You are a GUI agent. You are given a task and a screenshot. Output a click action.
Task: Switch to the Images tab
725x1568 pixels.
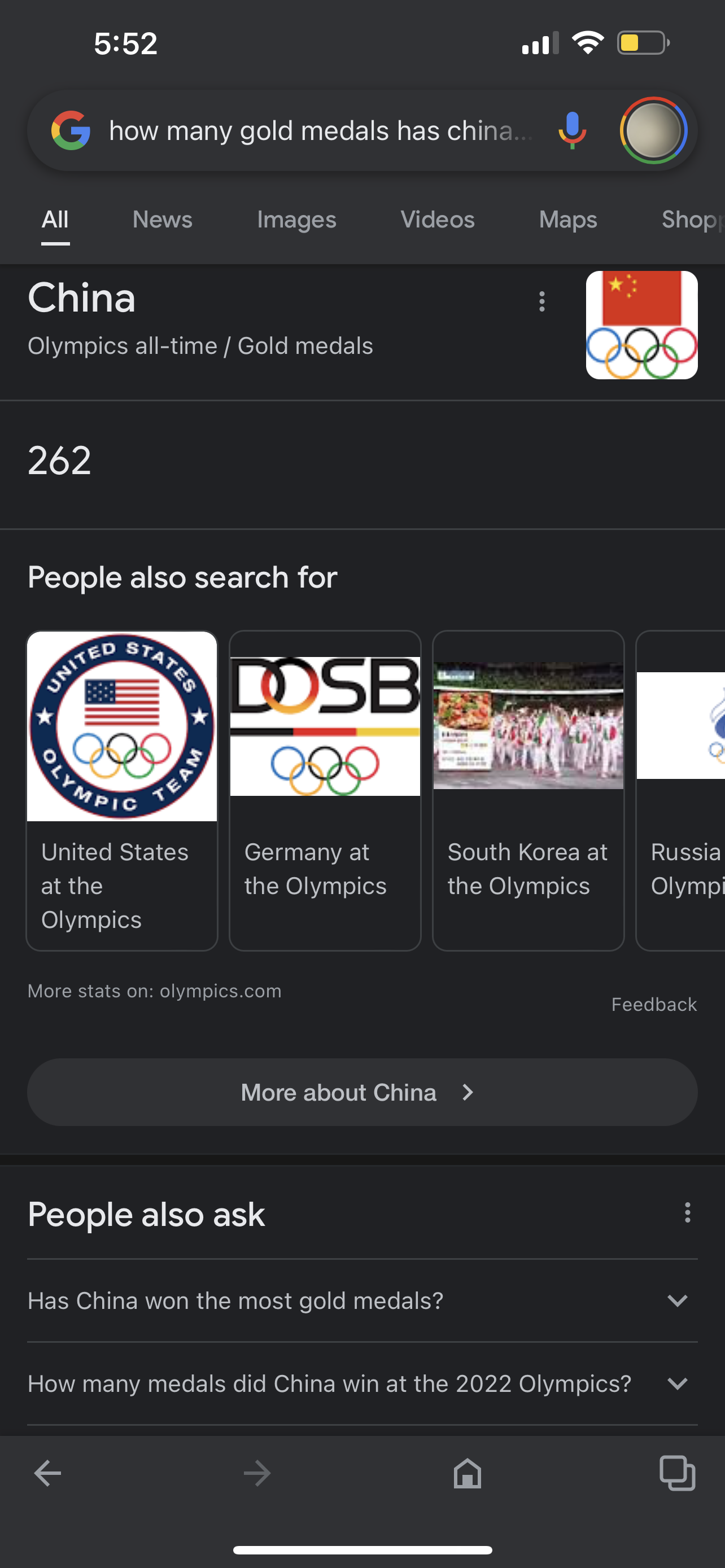coord(296,220)
